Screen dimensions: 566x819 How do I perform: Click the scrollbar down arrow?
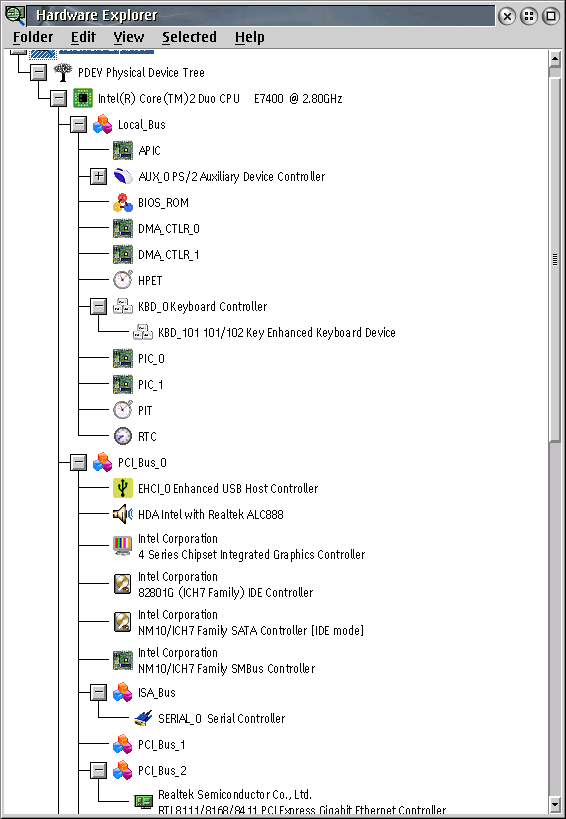pos(555,804)
